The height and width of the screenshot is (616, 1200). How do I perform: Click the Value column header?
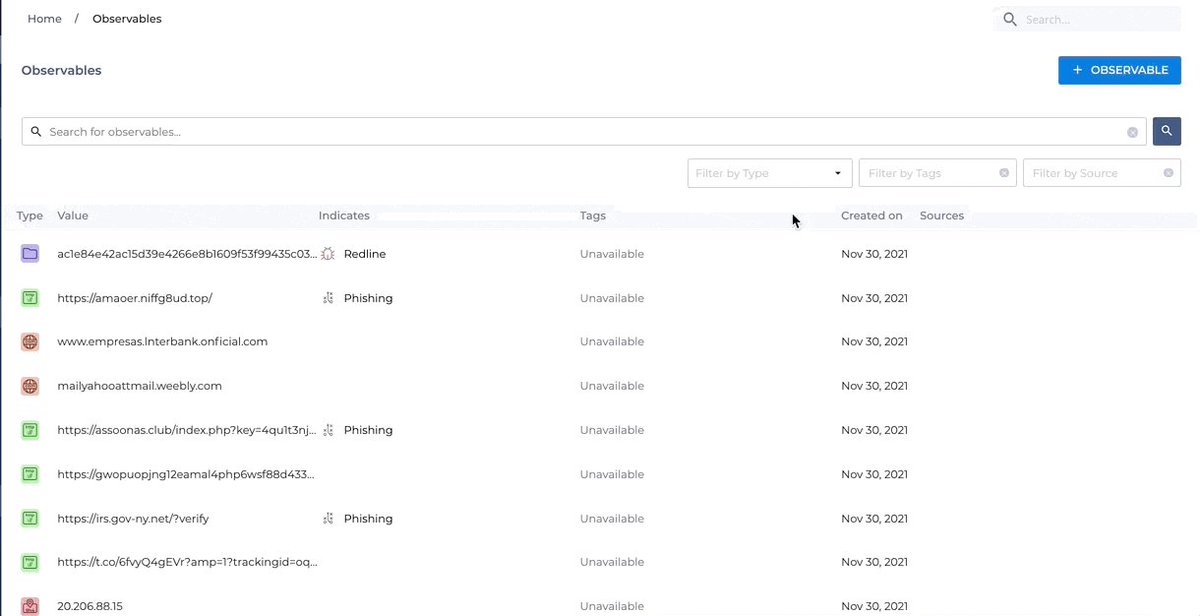tap(73, 216)
